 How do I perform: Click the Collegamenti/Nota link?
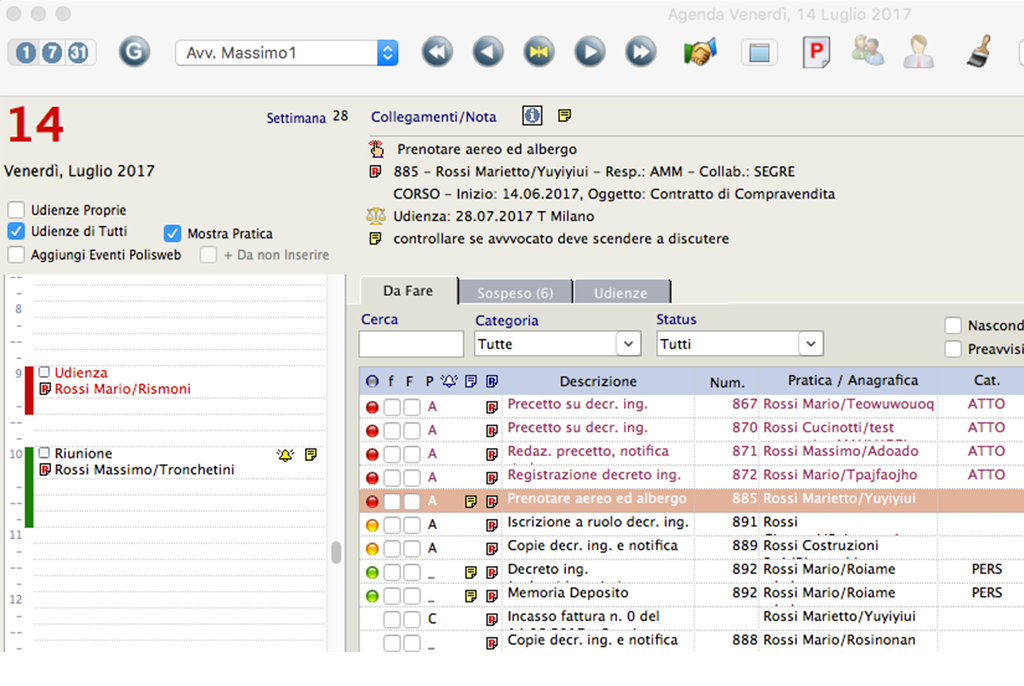[x=434, y=116]
